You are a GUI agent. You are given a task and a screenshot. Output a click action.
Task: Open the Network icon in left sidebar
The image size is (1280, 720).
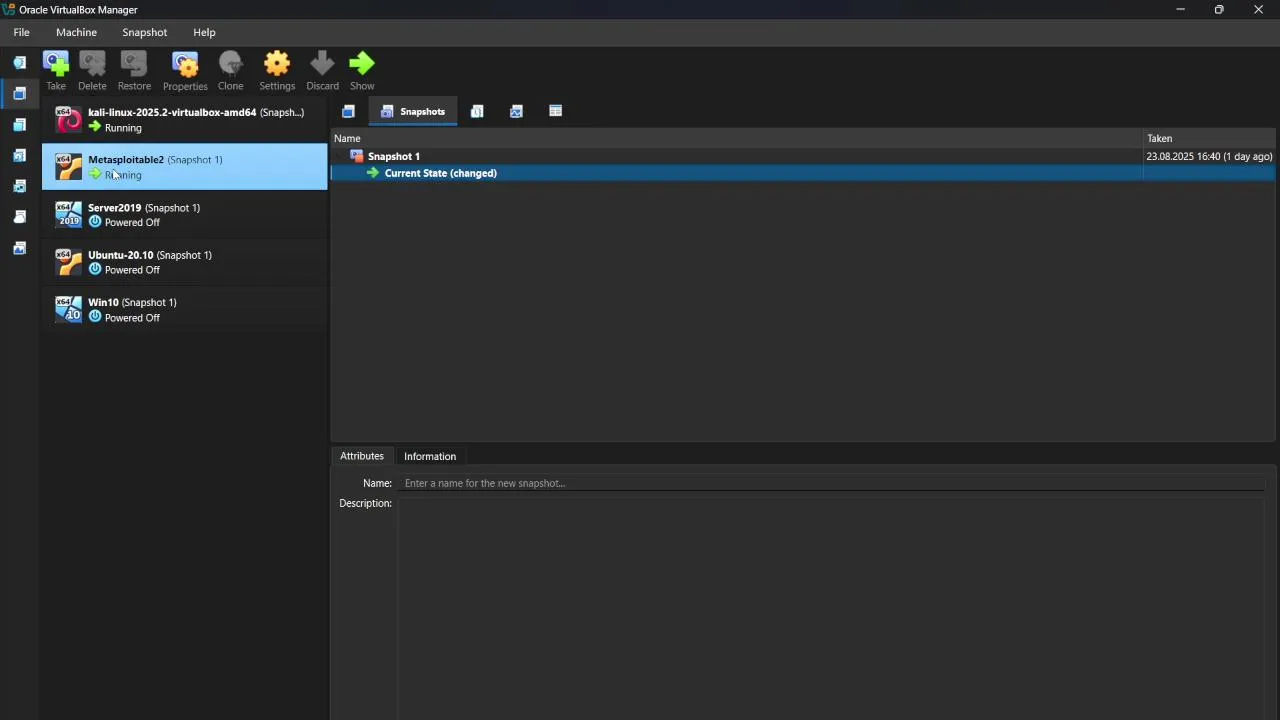(19, 186)
